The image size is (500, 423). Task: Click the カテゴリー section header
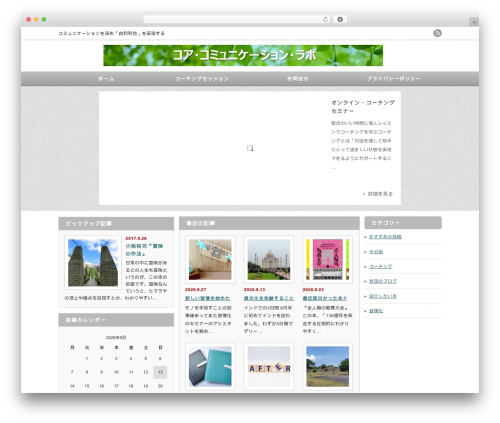tap(403, 223)
